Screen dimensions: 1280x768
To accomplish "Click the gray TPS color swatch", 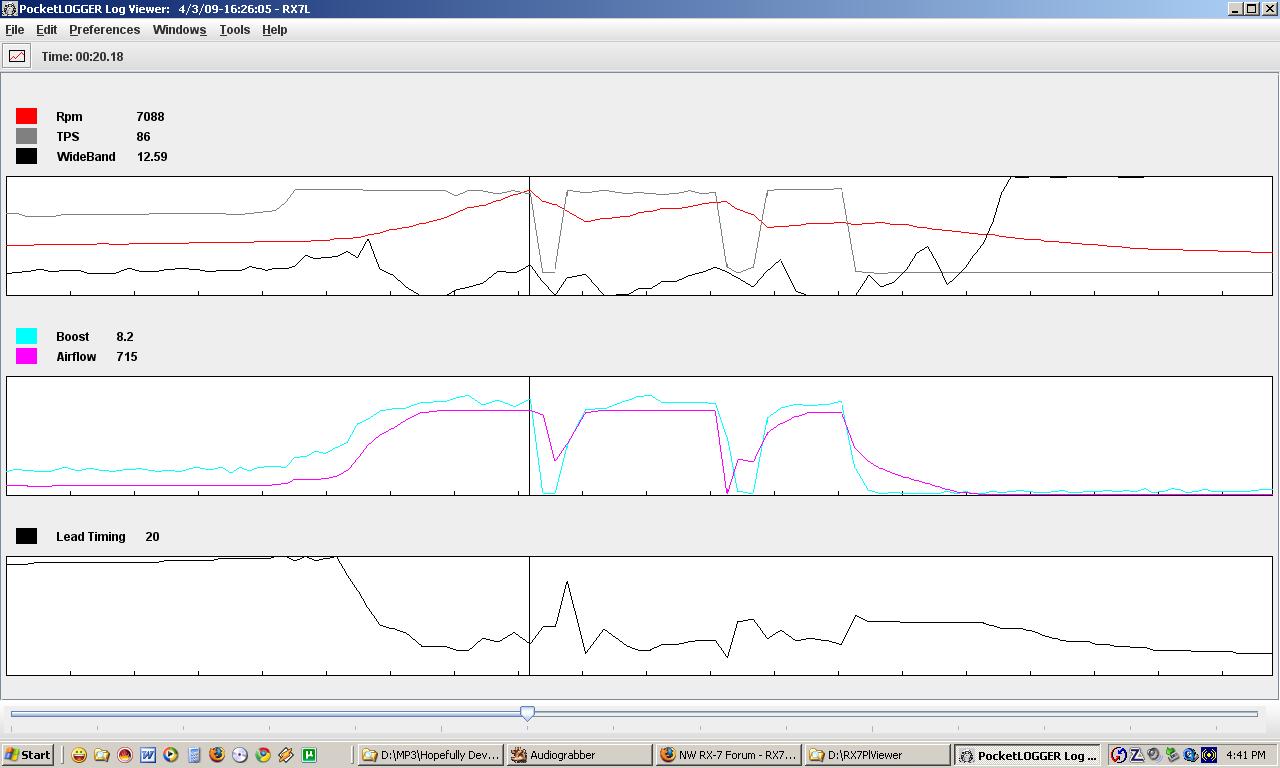I will pyautogui.click(x=27, y=136).
